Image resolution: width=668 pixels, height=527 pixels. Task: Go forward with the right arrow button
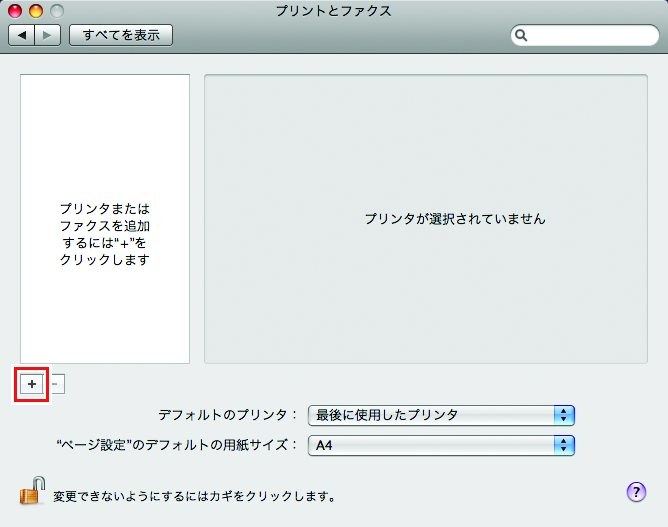pos(48,35)
